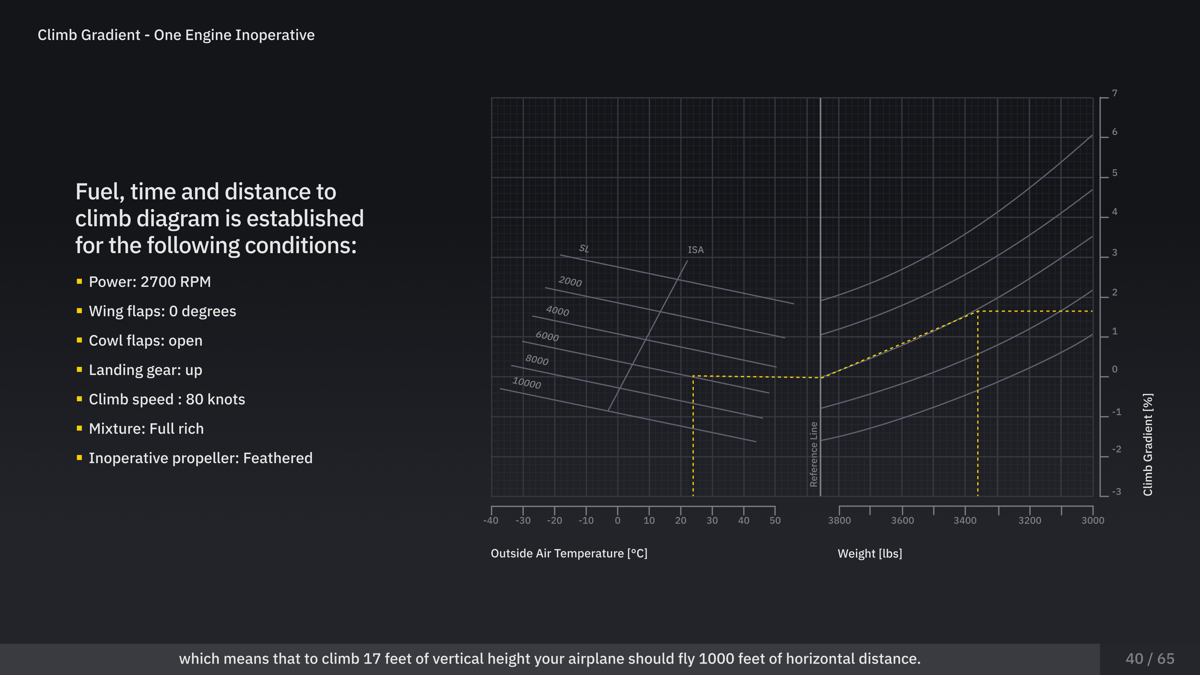Click the heading about fuel, time and distance
This screenshot has height=675, width=1200.
219,218
